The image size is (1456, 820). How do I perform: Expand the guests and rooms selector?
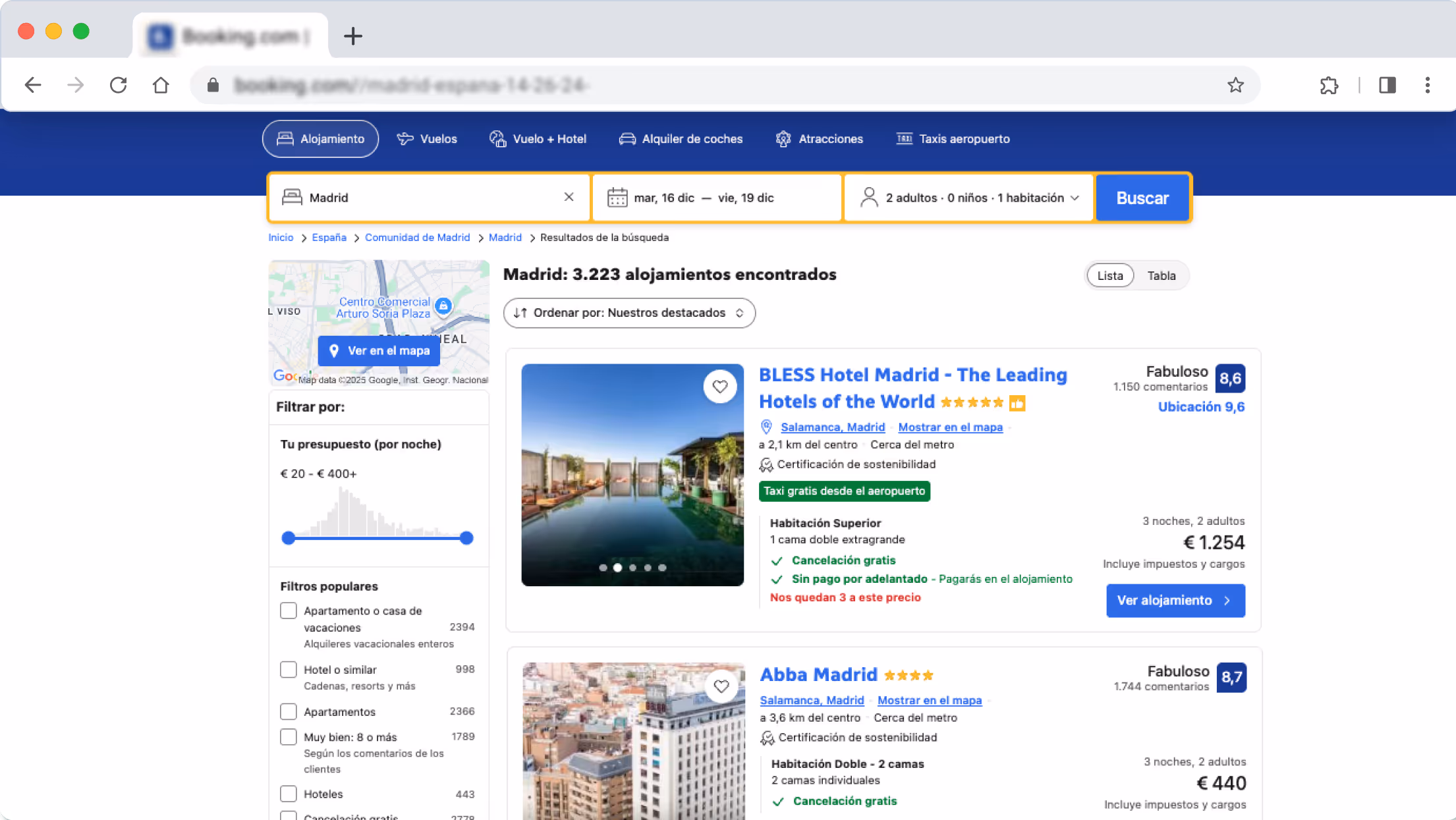(x=968, y=197)
